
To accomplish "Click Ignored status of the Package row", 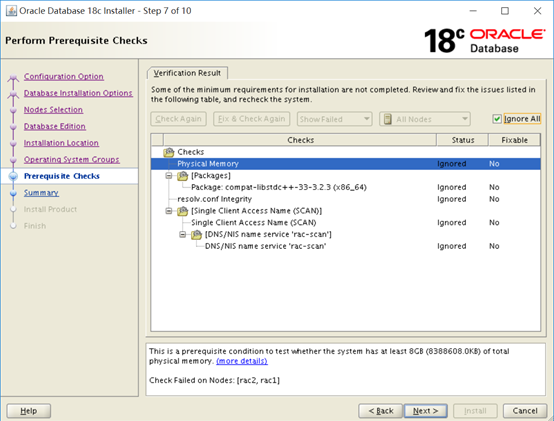I will pos(452,187).
